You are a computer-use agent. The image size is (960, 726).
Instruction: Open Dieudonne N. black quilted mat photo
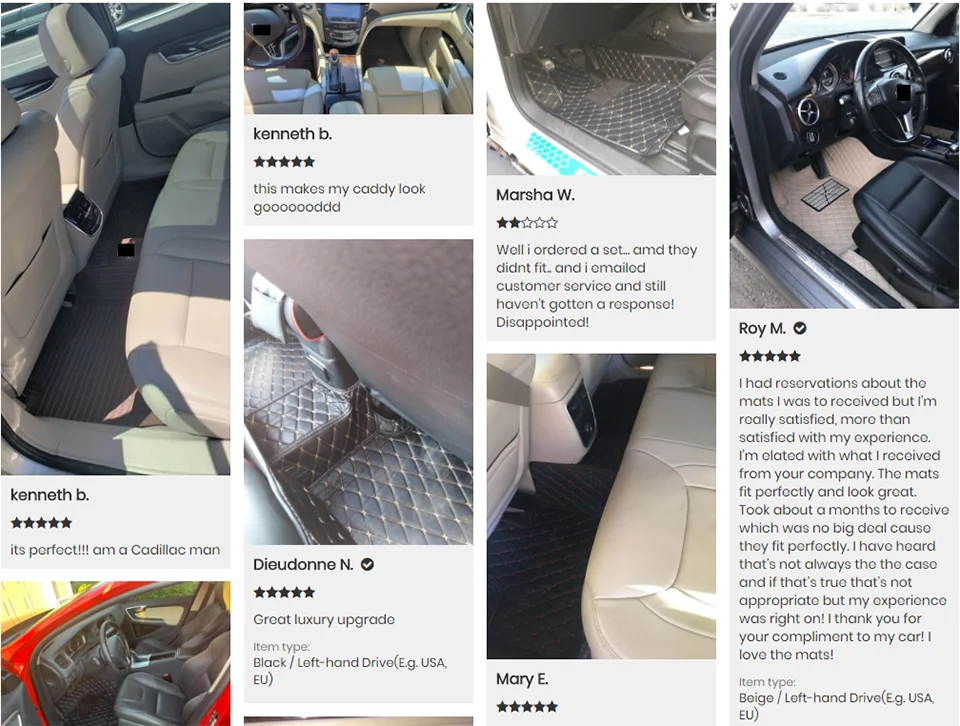pos(358,392)
